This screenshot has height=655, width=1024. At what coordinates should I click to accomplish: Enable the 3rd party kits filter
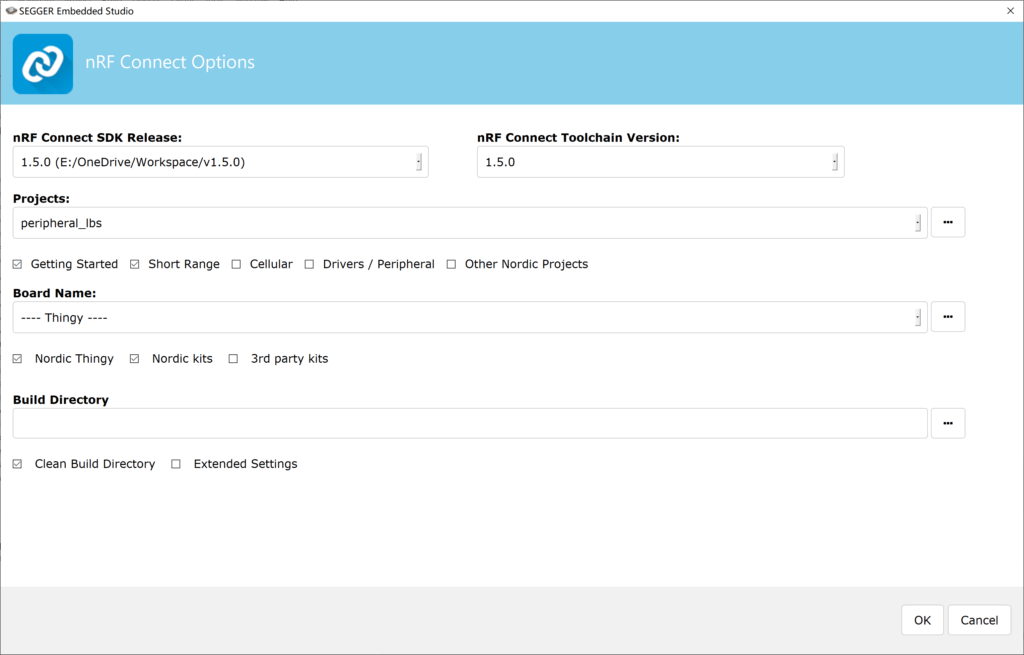coord(234,358)
